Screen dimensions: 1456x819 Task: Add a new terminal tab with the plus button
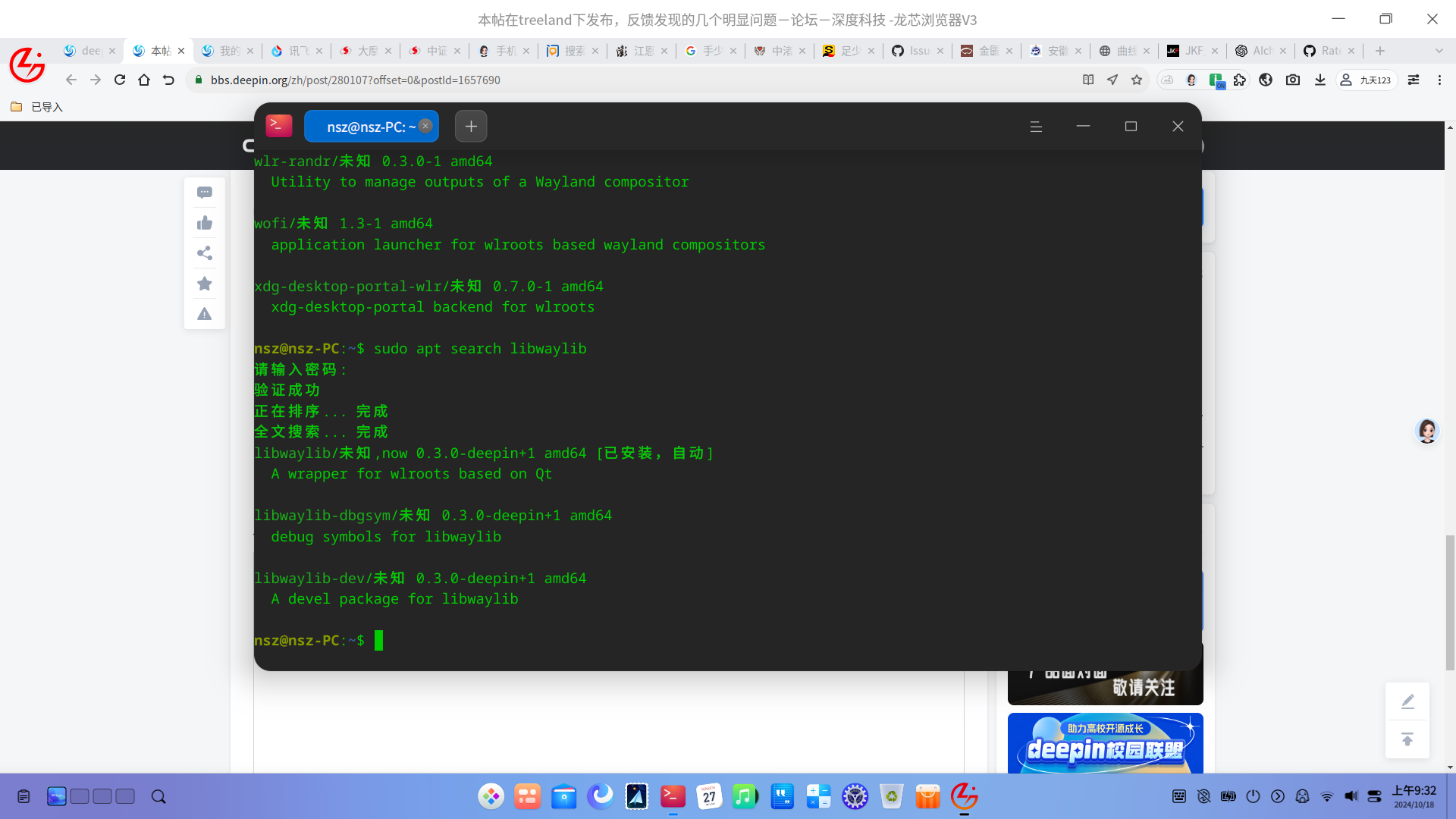pyautogui.click(x=471, y=127)
